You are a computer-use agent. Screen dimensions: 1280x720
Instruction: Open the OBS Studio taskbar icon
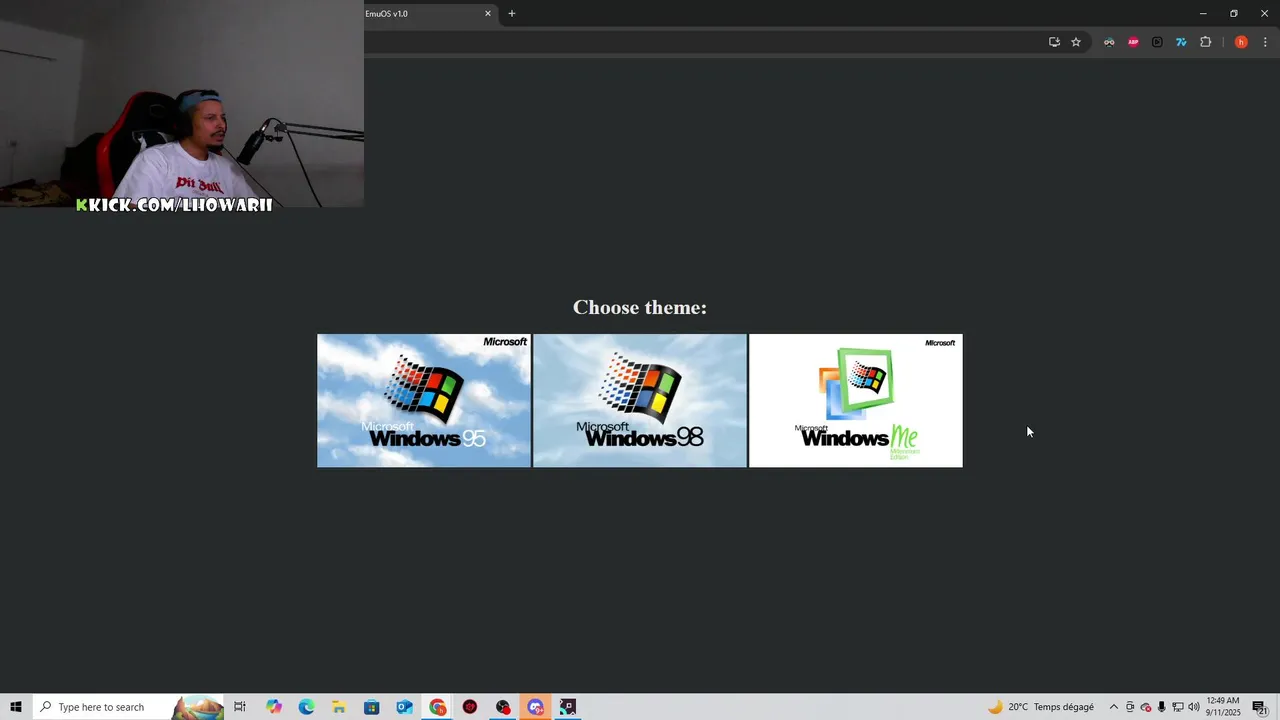point(503,707)
